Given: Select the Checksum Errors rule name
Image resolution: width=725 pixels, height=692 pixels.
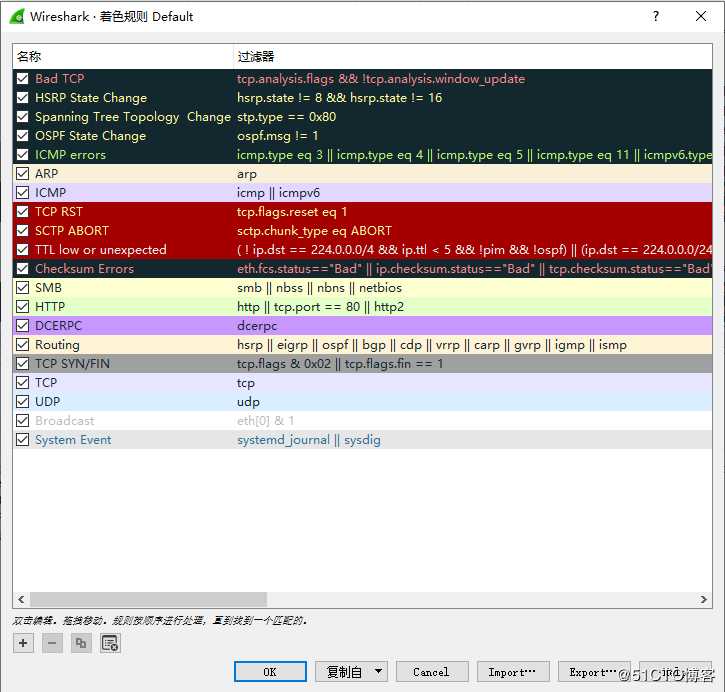Looking at the screenshot, I should [85, 268].
